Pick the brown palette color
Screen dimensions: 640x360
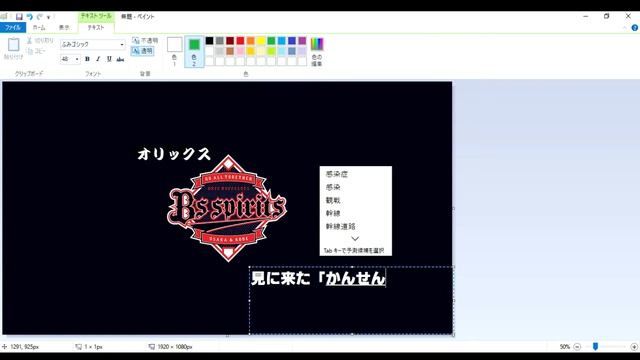230,51
